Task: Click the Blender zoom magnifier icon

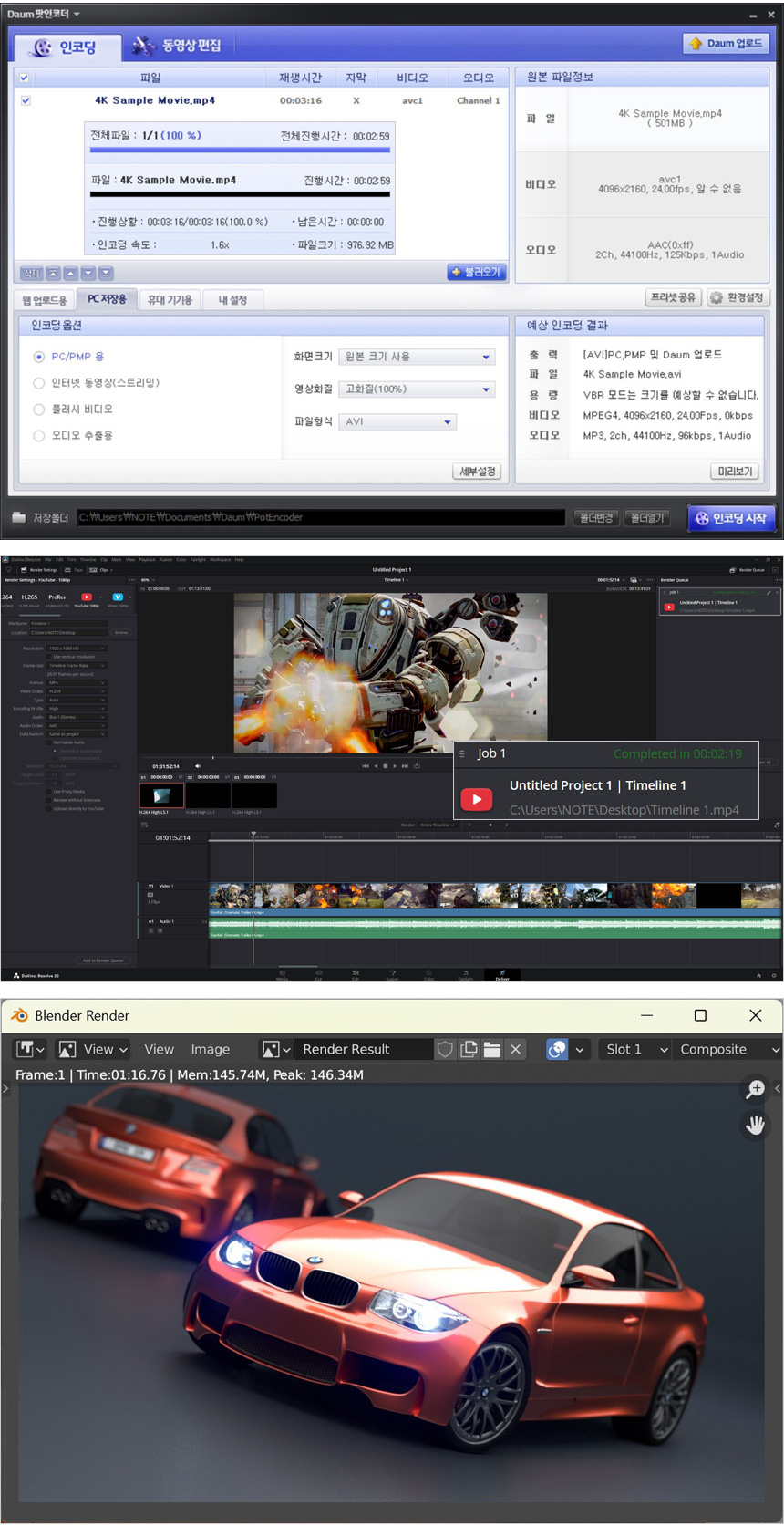Action: (x=755, y=1088)
